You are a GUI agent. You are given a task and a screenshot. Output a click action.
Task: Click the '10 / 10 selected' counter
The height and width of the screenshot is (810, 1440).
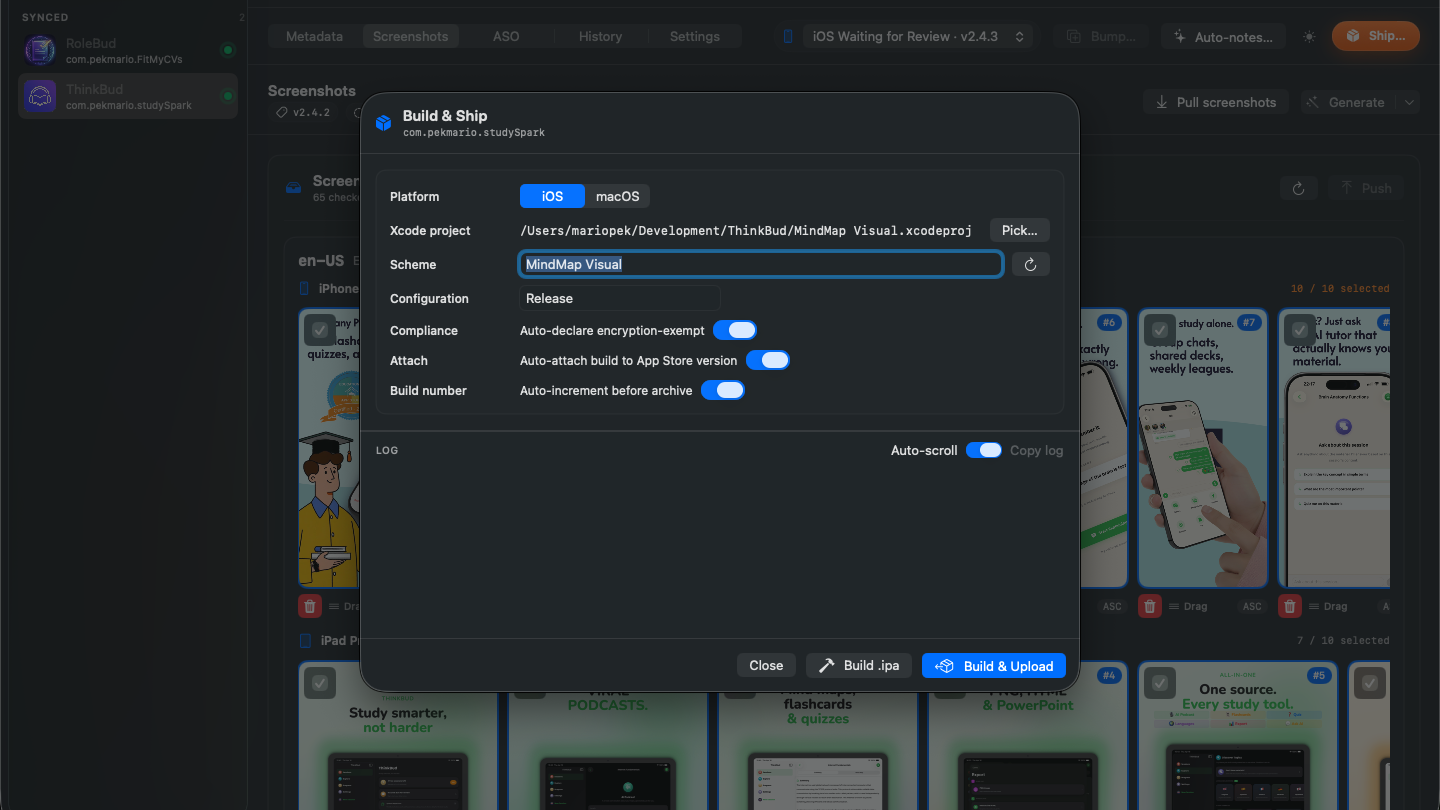point(1340,288)
